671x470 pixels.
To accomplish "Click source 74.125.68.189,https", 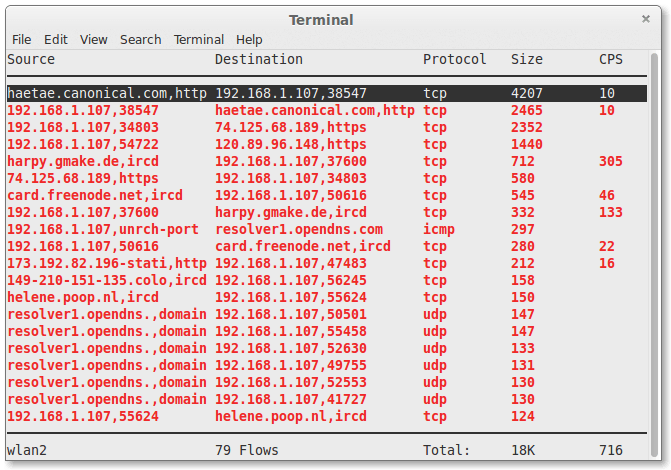I will pyautogui.click(x=83, y=178).
